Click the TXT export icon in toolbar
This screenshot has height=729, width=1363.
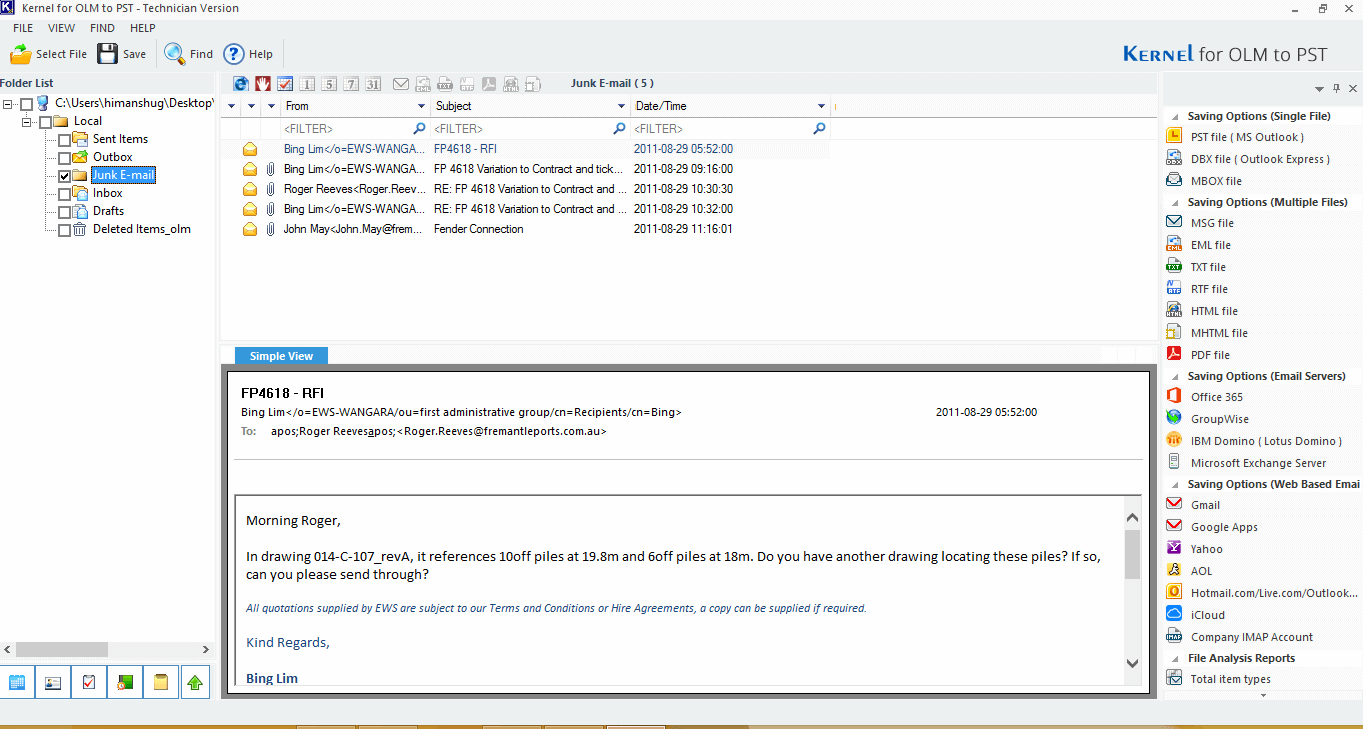click(x=445, y=84)
